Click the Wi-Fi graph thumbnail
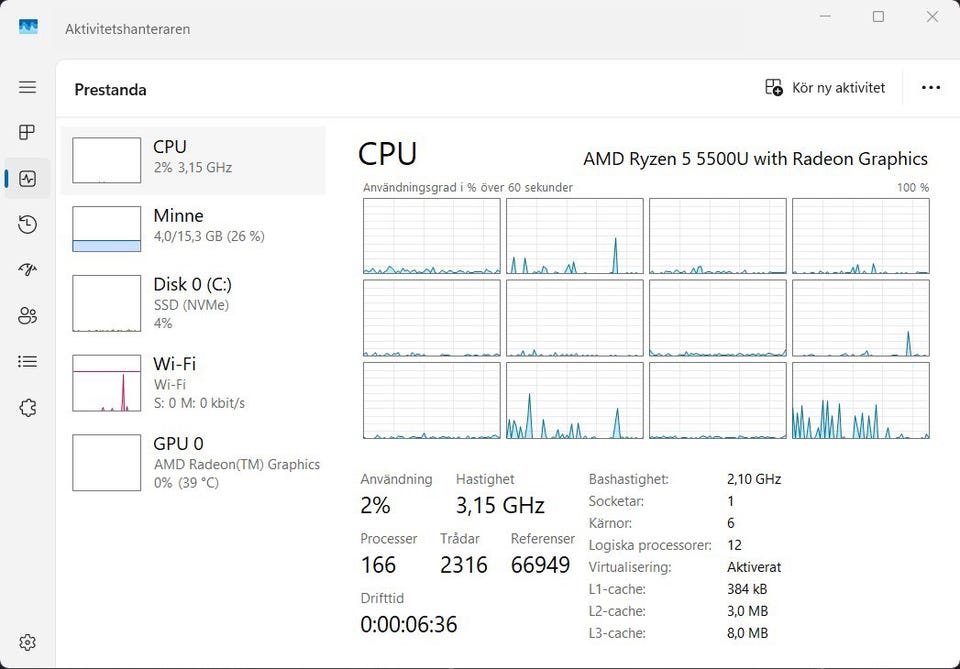 107,383
